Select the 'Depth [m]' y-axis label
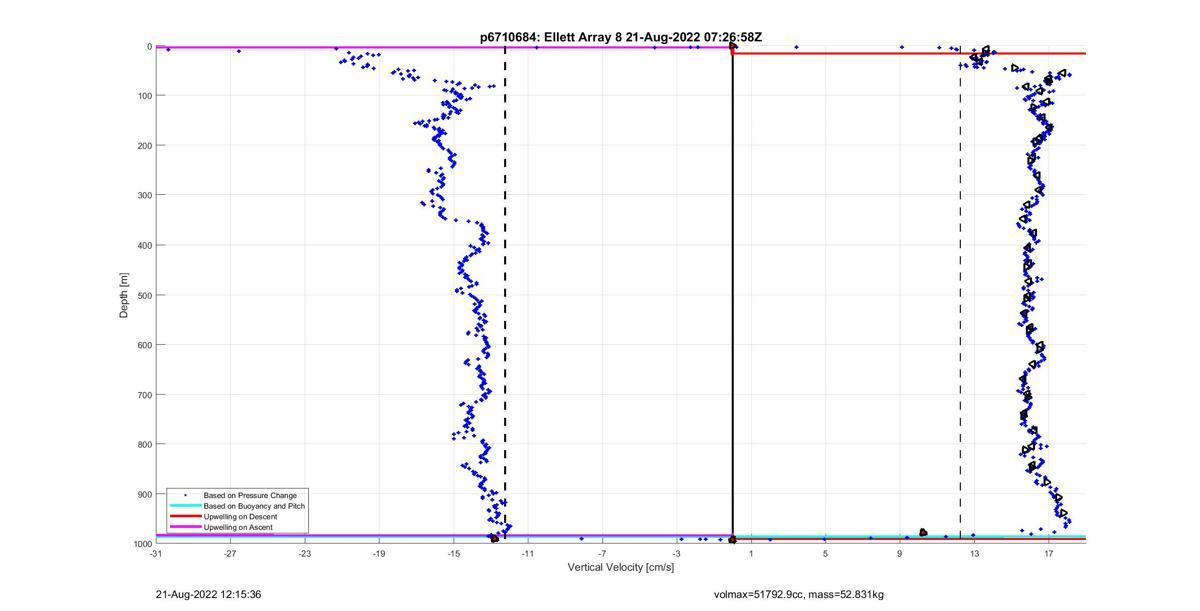The image size is (1200, 611). pos(124,295)
